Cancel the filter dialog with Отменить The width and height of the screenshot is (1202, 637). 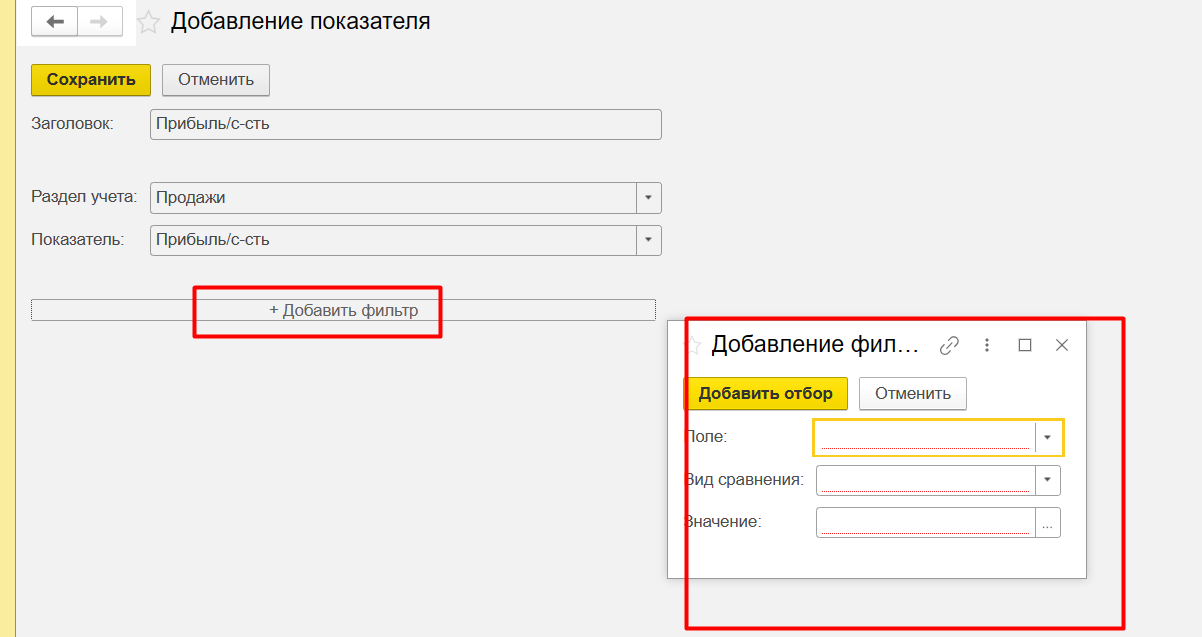(x=912, y=393)
